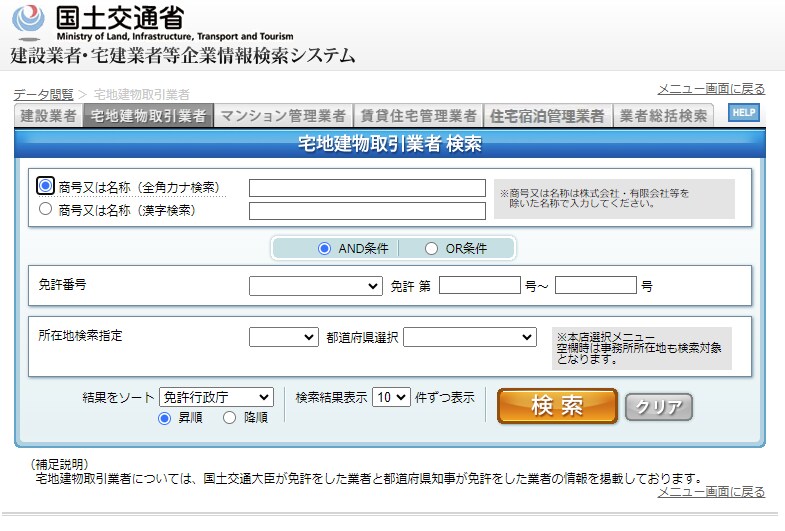Follow the bottom メニュー画面に戻る link
The height and width of the screenshot is (531, 785).
click(711, 492)
